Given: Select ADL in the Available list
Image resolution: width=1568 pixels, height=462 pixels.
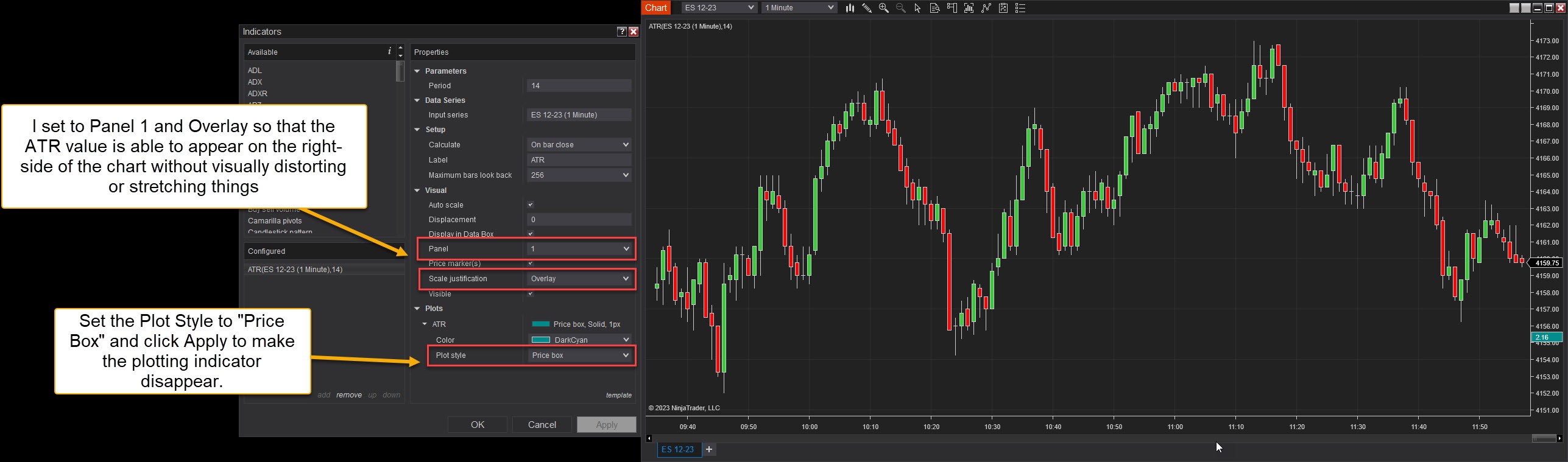Looking at the screenshot, I should (x=255, y=71).
